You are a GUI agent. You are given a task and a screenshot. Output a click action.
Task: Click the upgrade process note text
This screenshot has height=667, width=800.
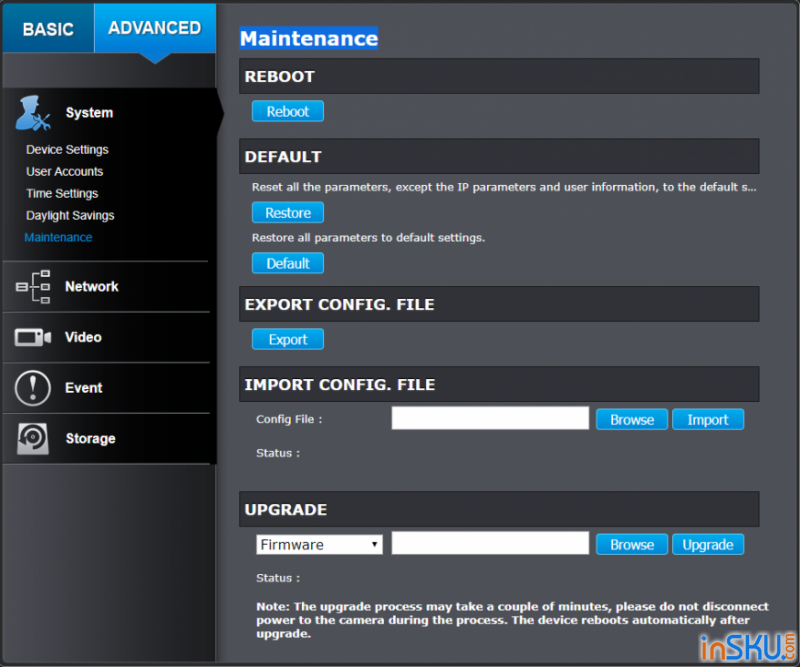(512, 620)
